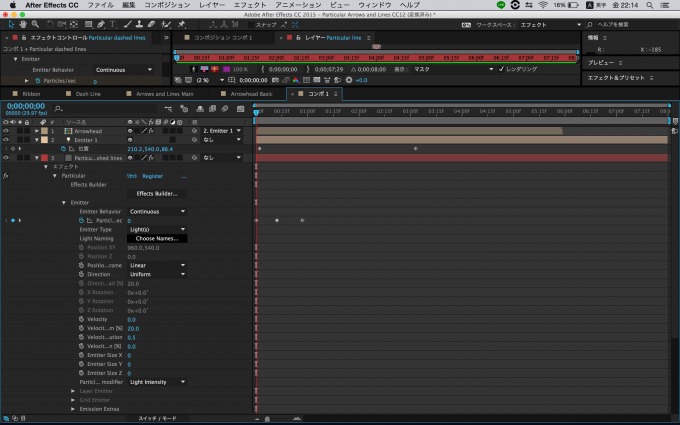Click the timeline zoom slider at bottom
The image size is (680, 425).
point(268,419)
